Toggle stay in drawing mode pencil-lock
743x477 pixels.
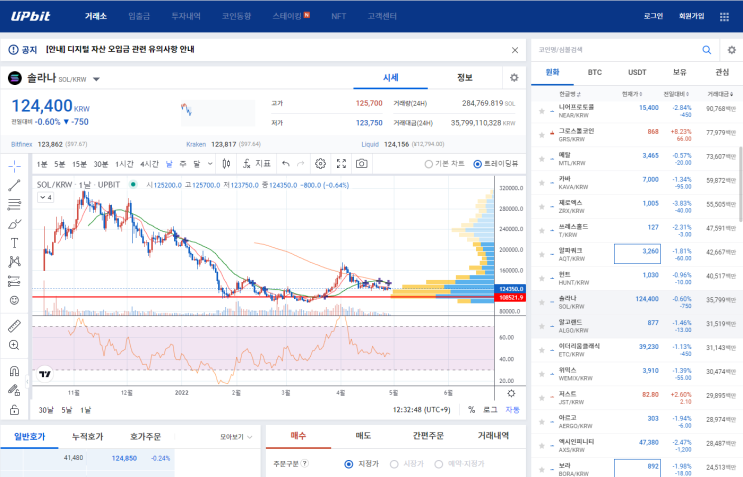pyautogui.click(x=14, y=390)
